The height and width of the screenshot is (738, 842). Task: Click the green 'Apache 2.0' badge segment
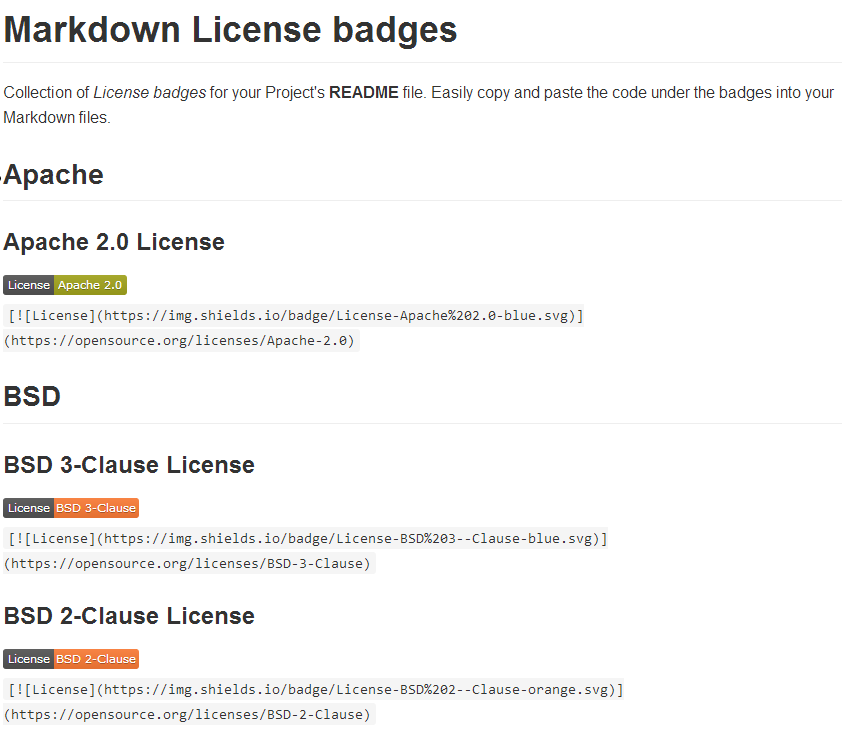tap(90, 284)
